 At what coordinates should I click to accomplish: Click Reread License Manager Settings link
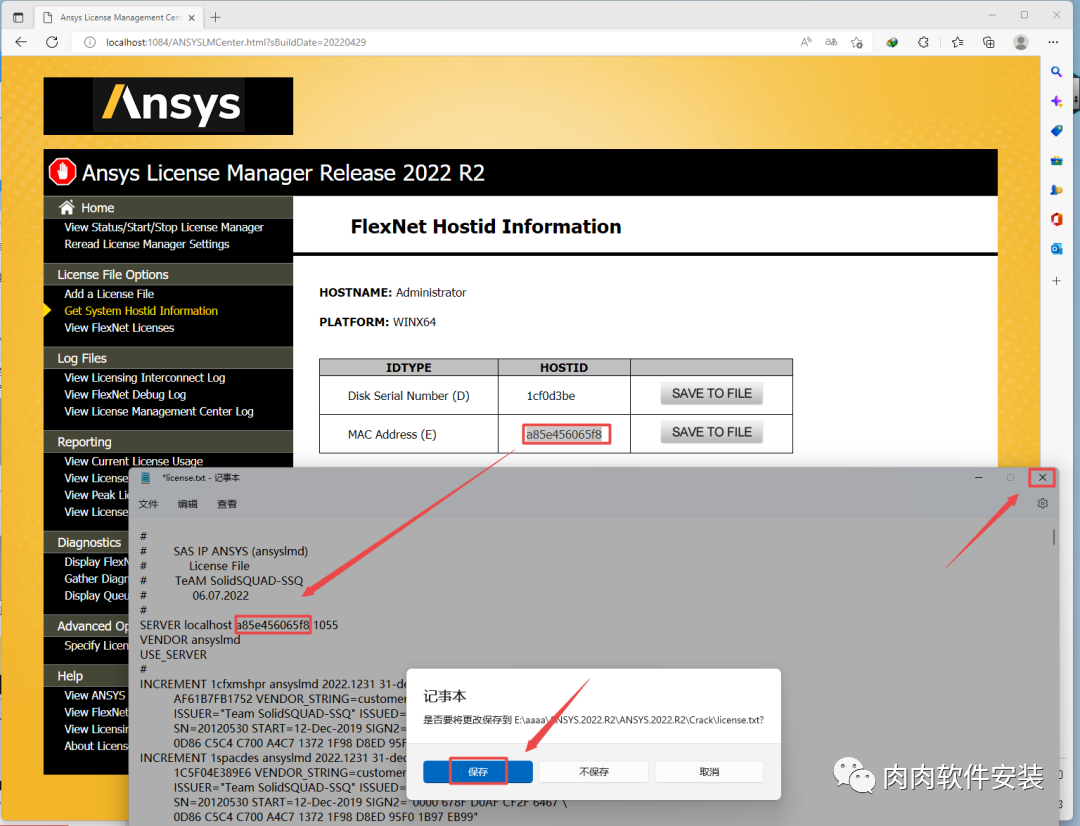(147, 244)
